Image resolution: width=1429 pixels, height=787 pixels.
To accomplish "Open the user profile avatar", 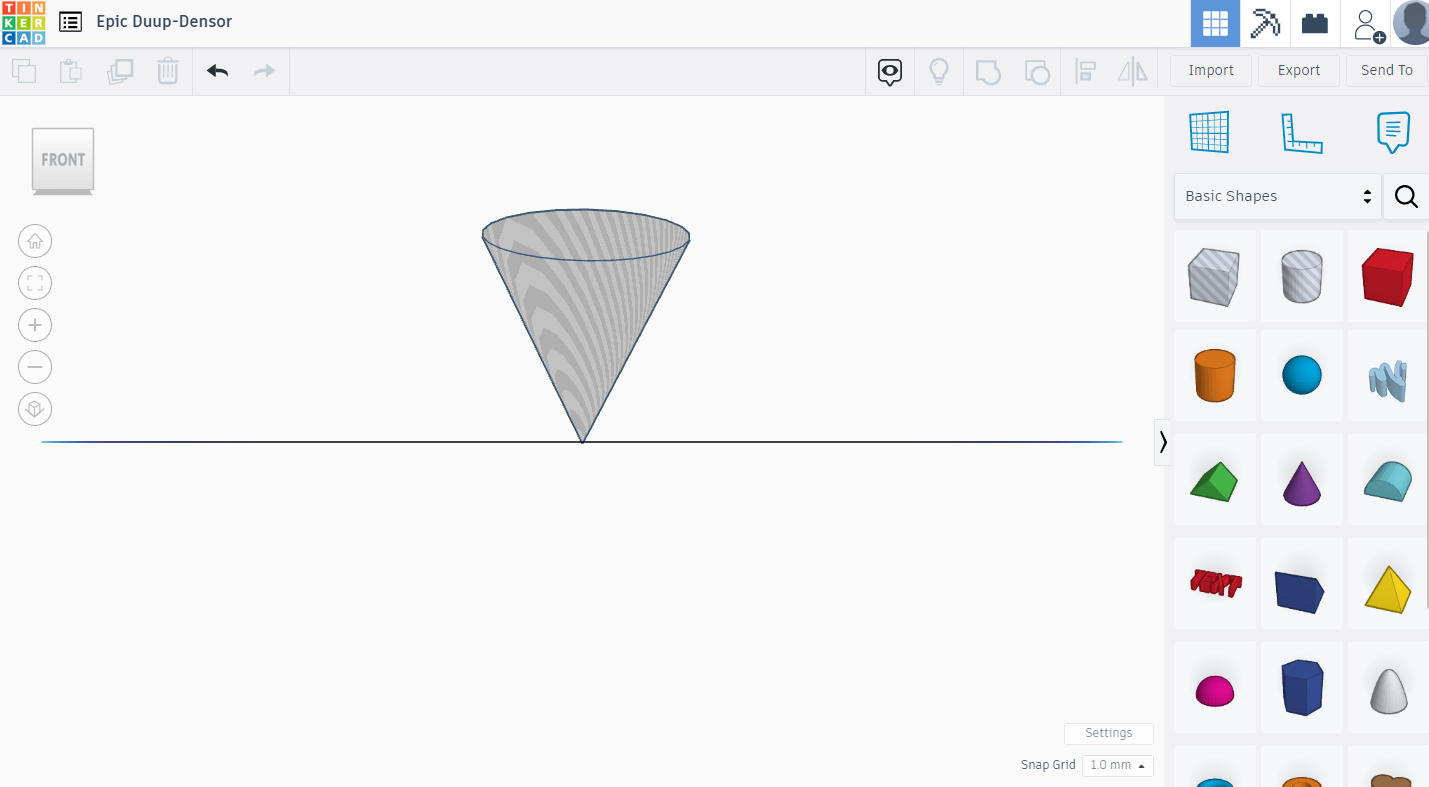I will coord(1411,23).
